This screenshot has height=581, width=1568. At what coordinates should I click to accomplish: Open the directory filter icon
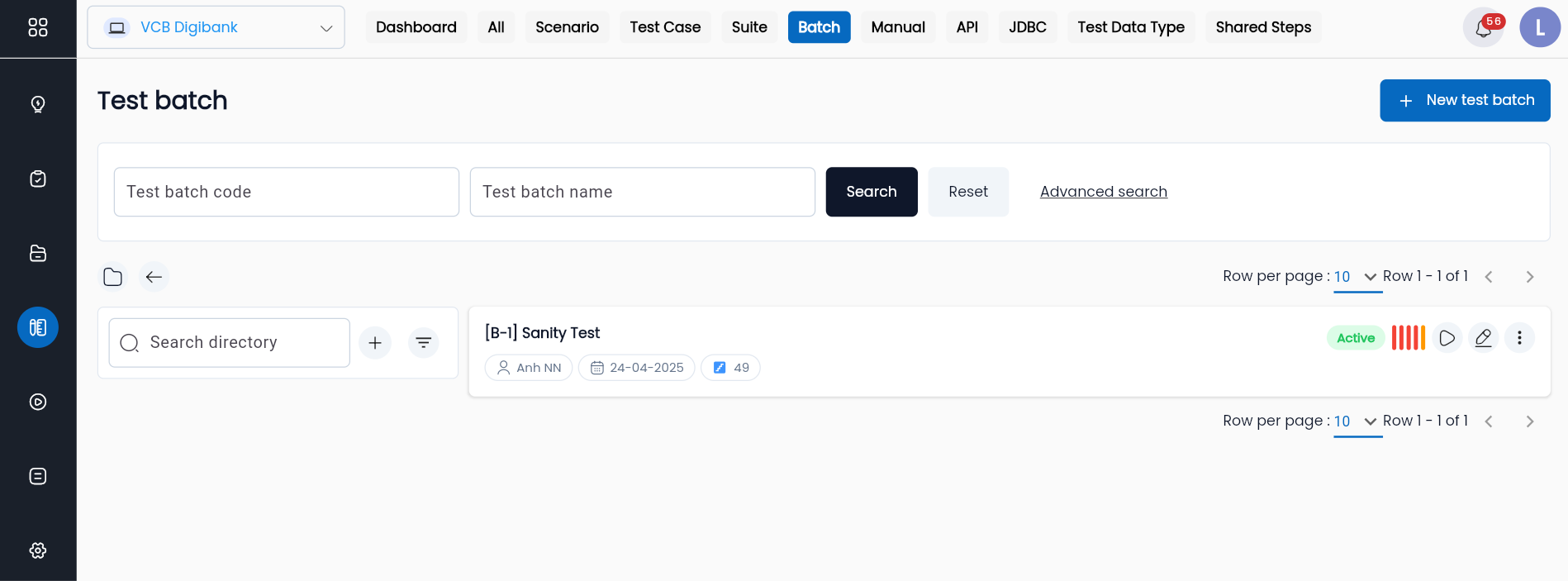(x=424, y=342)
